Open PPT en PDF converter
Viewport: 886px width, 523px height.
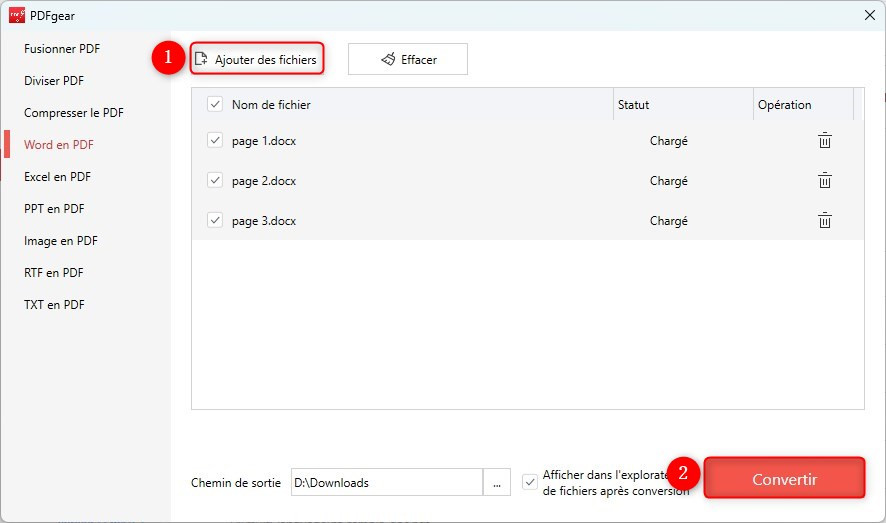click(x=54, y=209)
